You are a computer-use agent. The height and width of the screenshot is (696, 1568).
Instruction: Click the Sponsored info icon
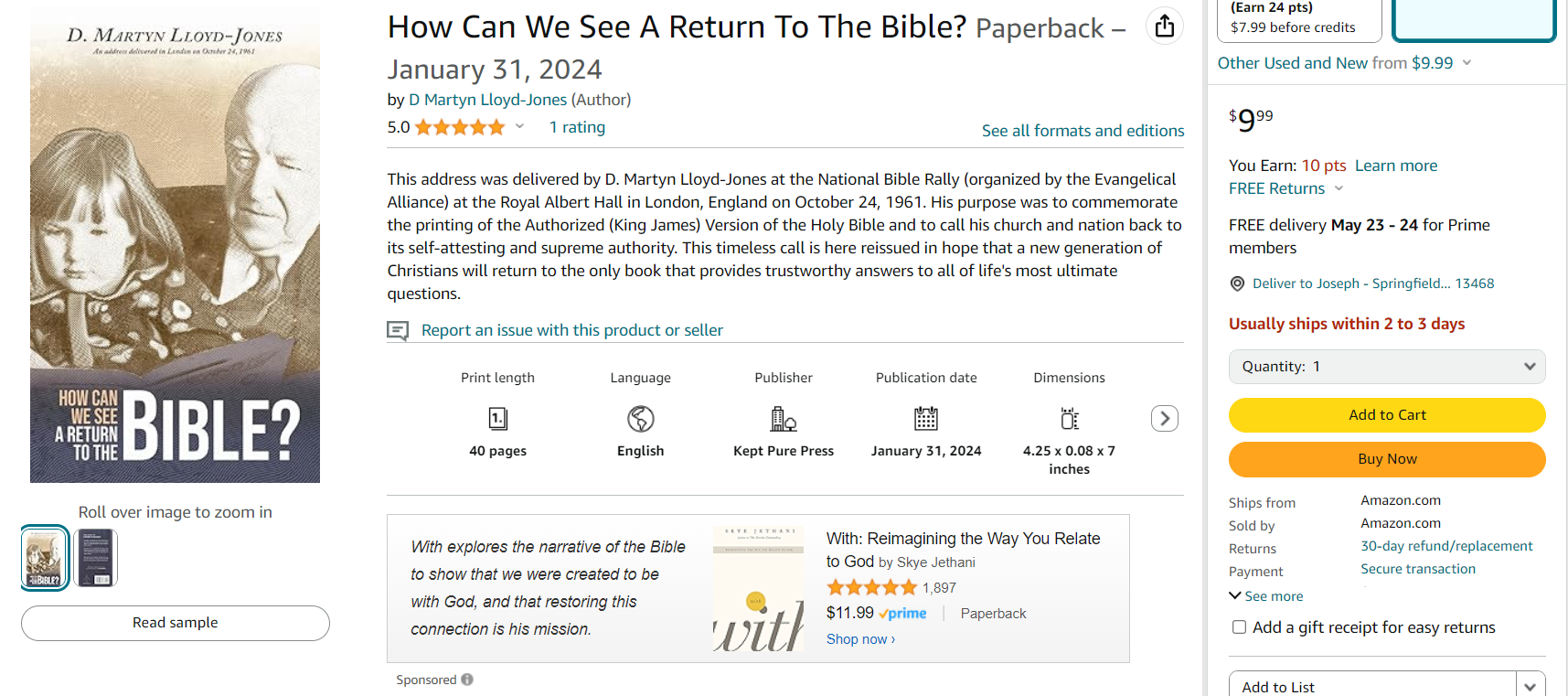pos(467,680)
